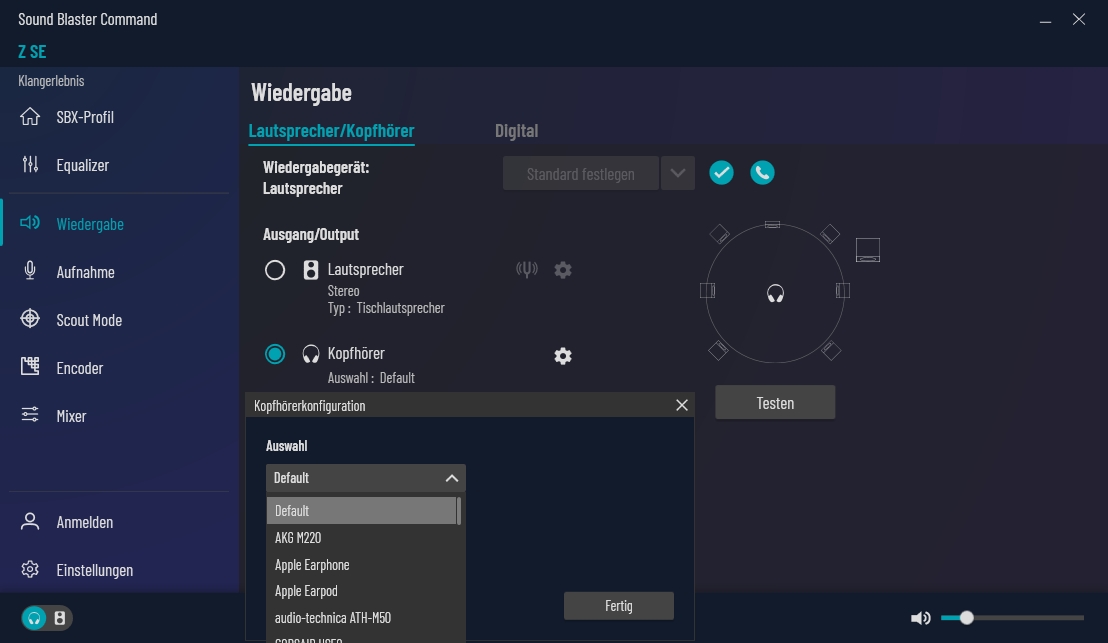Click the Z SE device name
Image resolution: width=1108 pixels, height=643 pixels.
pos(33,52)
